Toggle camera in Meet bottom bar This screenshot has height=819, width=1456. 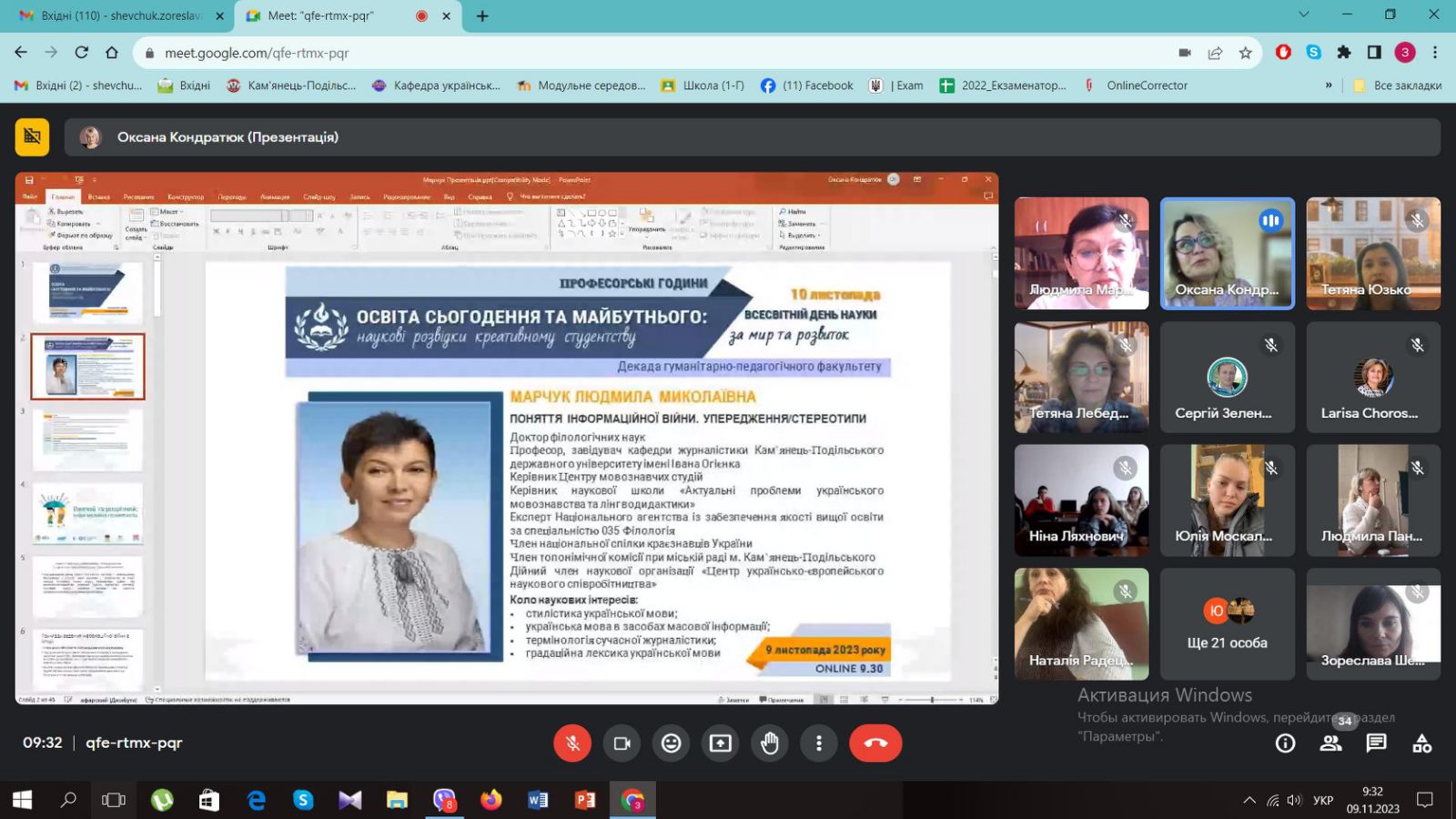pos(622,743)
